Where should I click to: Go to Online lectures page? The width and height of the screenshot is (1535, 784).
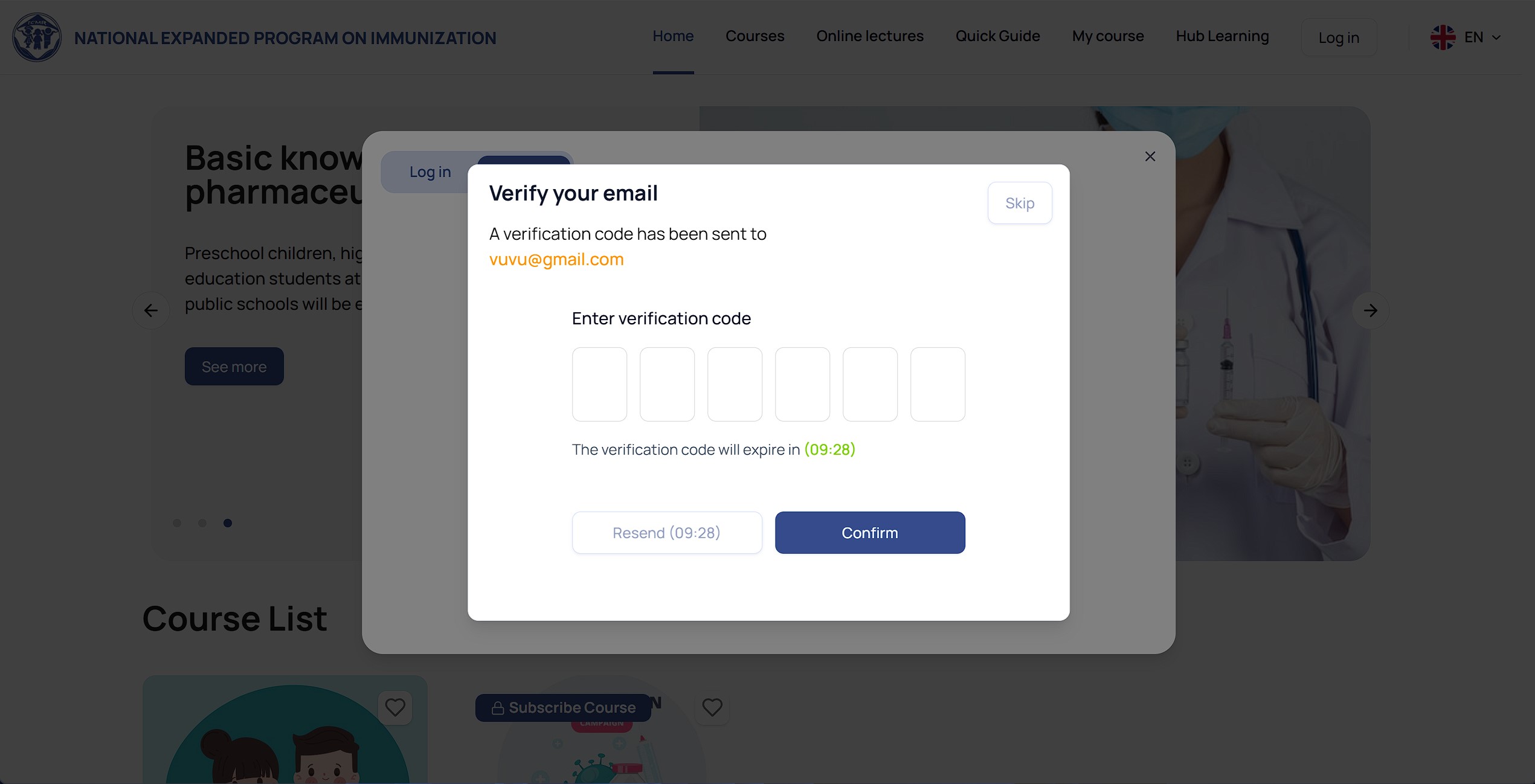tap(870, 36)
